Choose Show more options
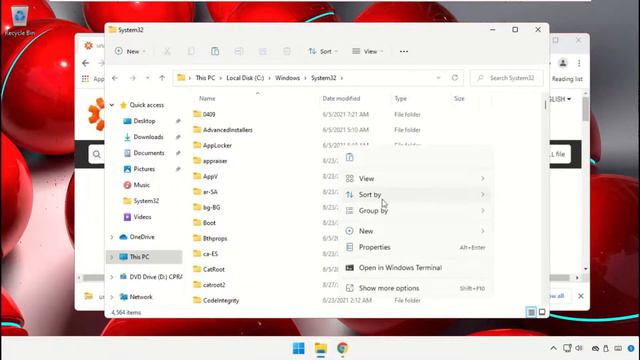640x360 pixels. [416, 288]
